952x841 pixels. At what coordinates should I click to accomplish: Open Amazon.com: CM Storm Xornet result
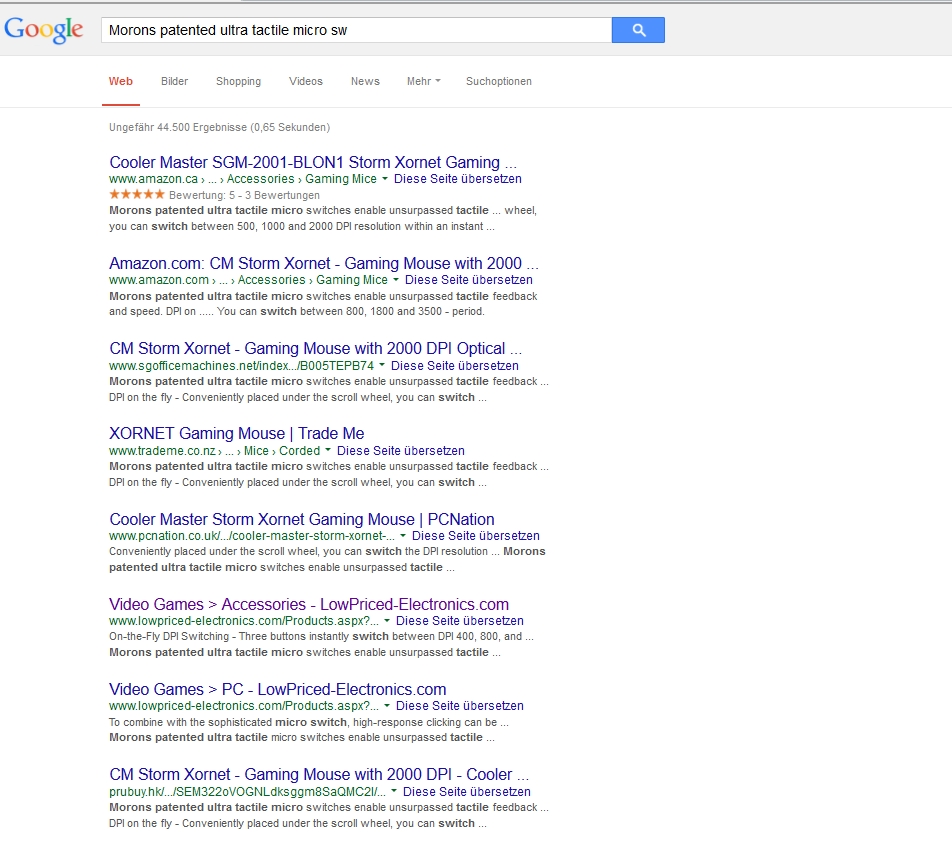pyautogui.click(x=324, y=263)
